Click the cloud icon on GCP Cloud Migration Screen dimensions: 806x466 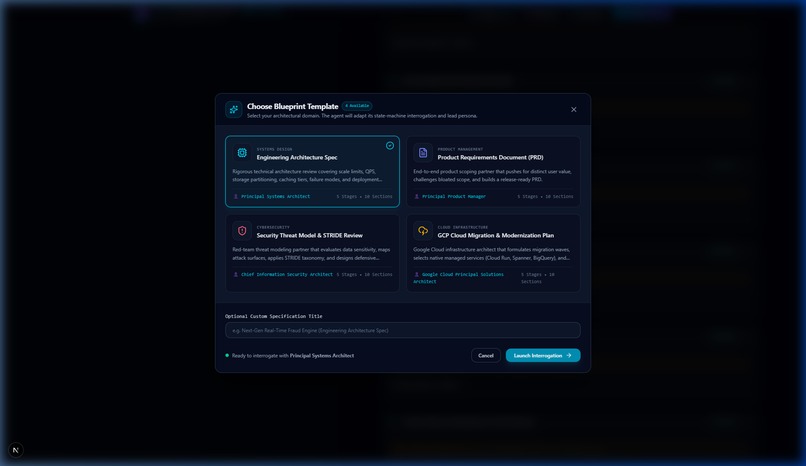[423, 231]
